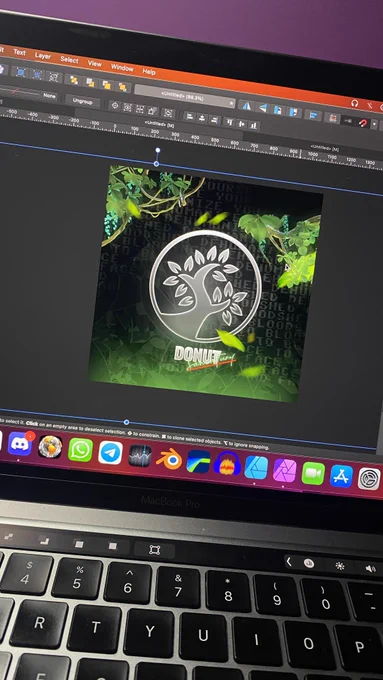Open Discord from the dock

point(20,444)
